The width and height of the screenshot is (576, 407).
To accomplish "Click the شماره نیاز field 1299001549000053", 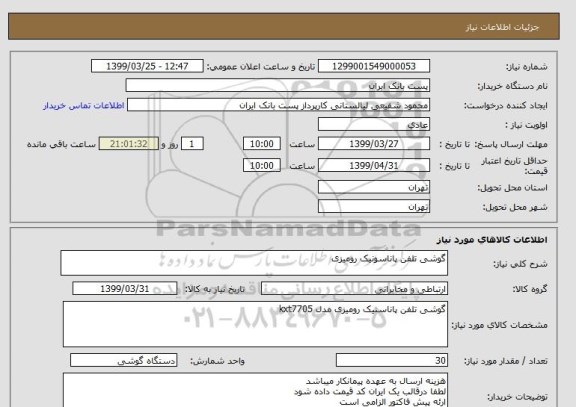I will tap(374, 66).
